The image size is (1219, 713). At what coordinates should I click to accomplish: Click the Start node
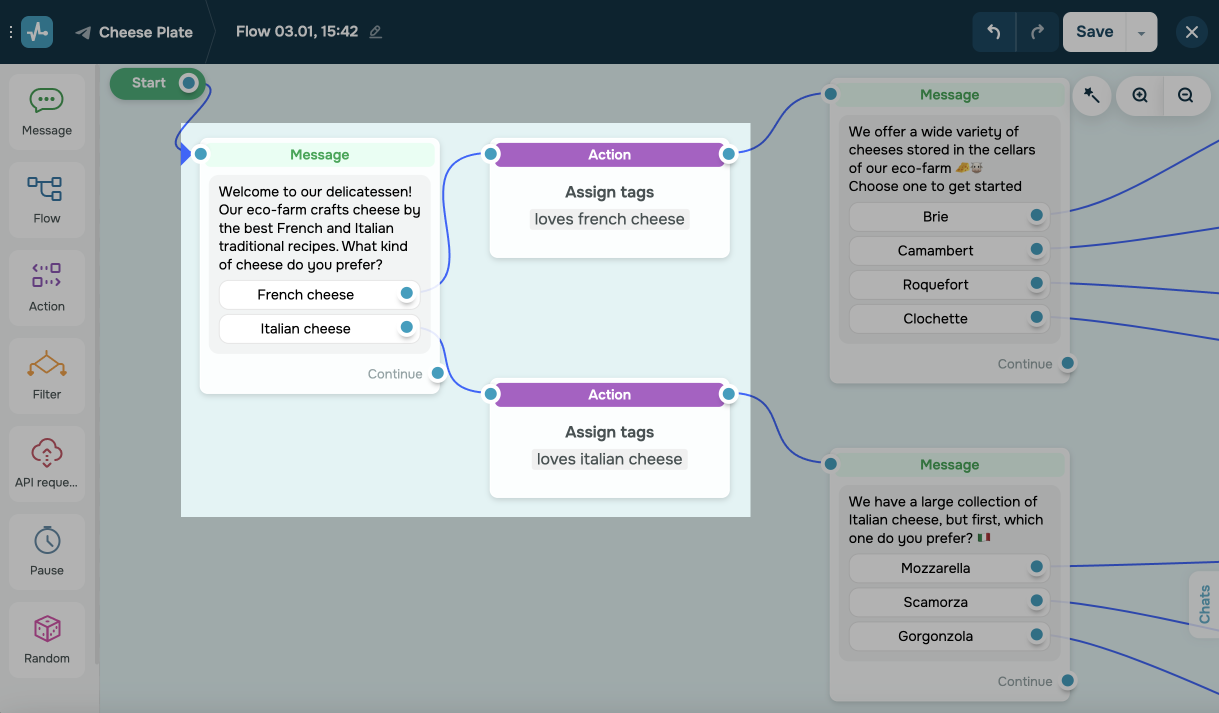tap(149, 83)
